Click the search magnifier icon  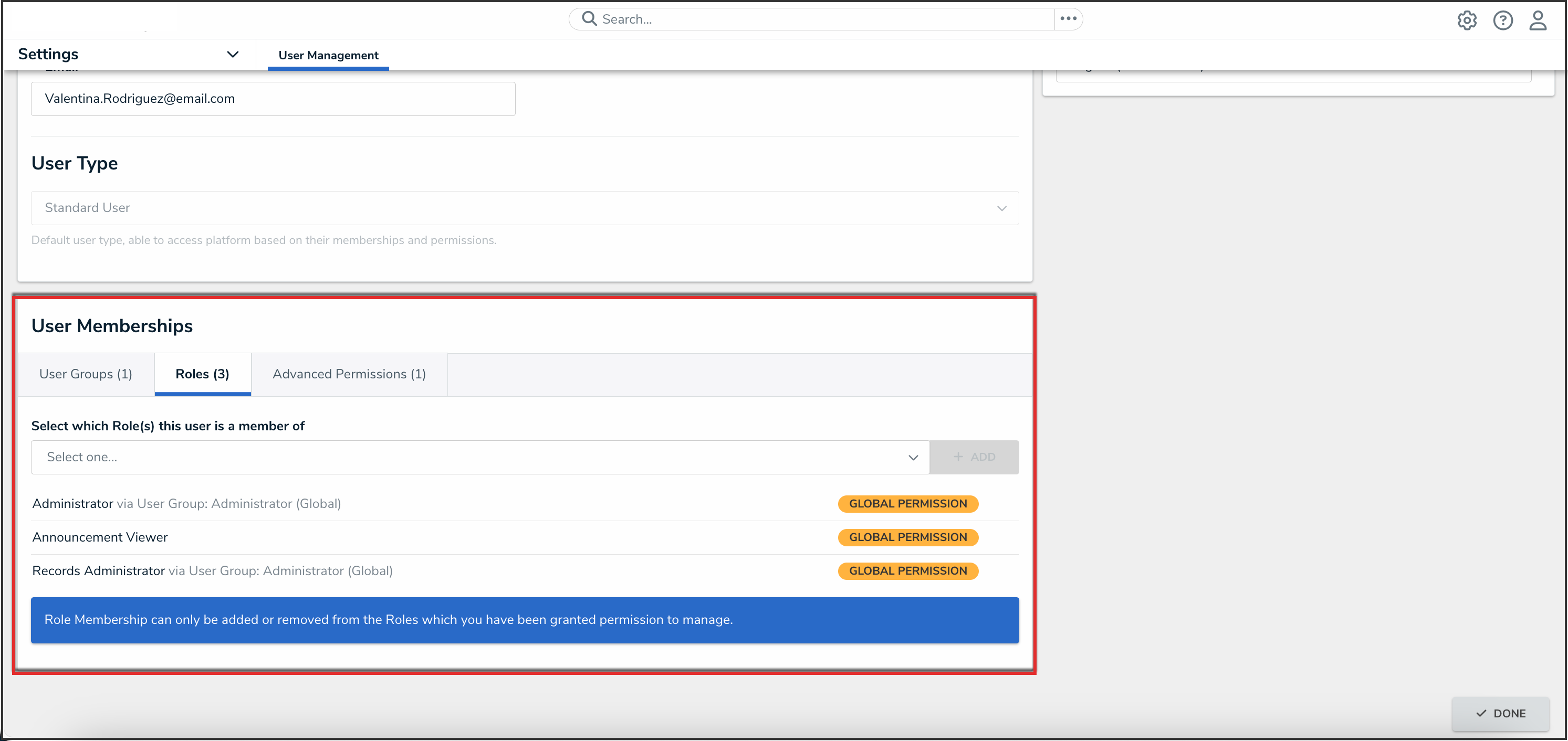(589, 19)
